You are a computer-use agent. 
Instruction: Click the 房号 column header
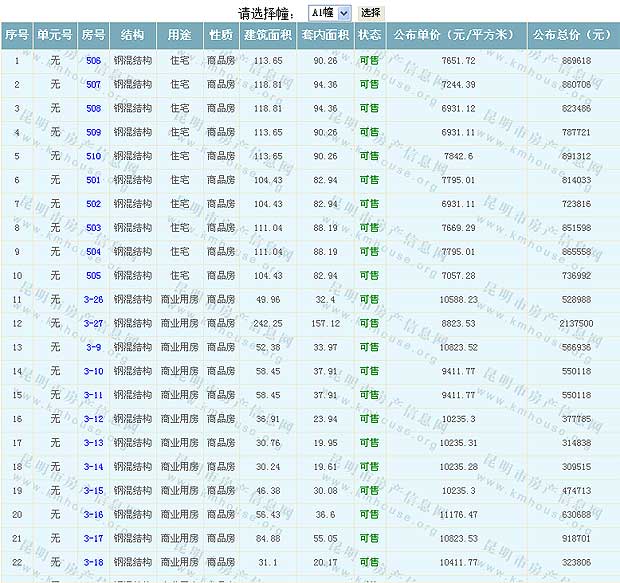pos(93,35)
